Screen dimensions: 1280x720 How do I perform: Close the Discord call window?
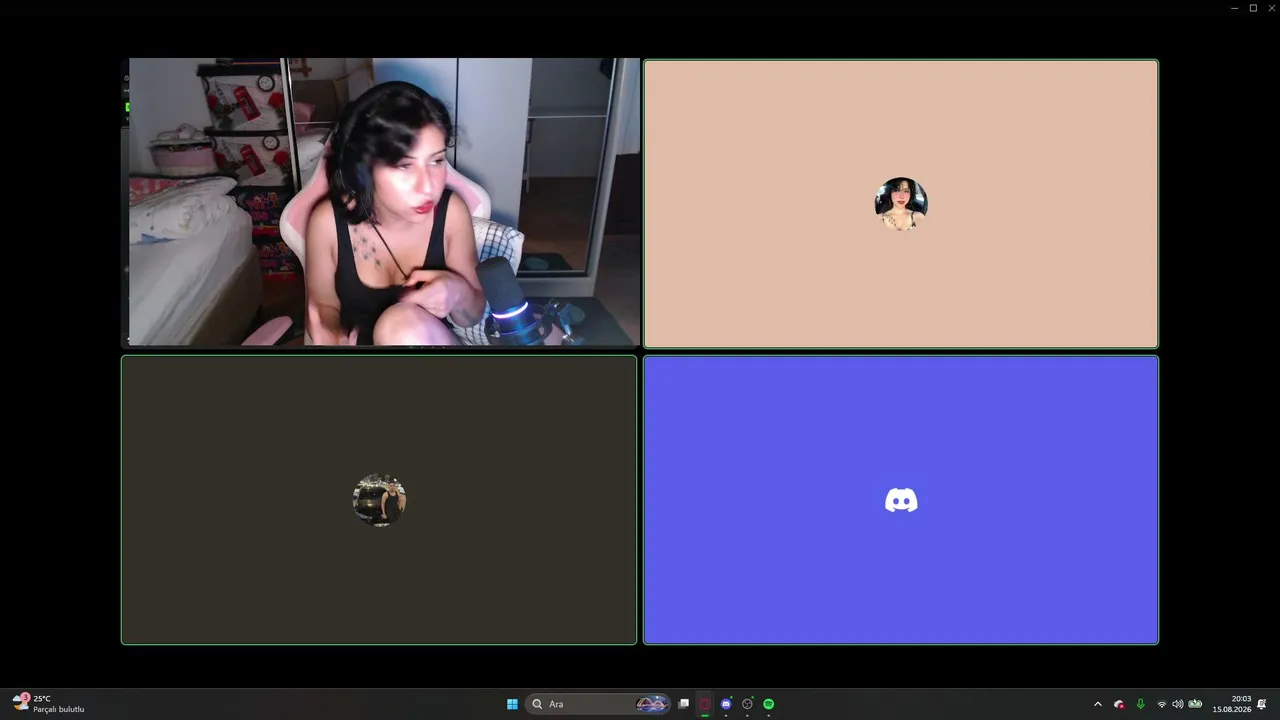pos(1272,8)
